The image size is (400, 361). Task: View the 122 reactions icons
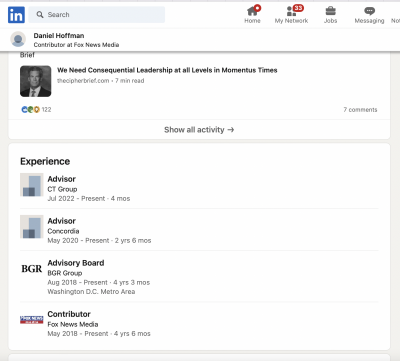30,109
